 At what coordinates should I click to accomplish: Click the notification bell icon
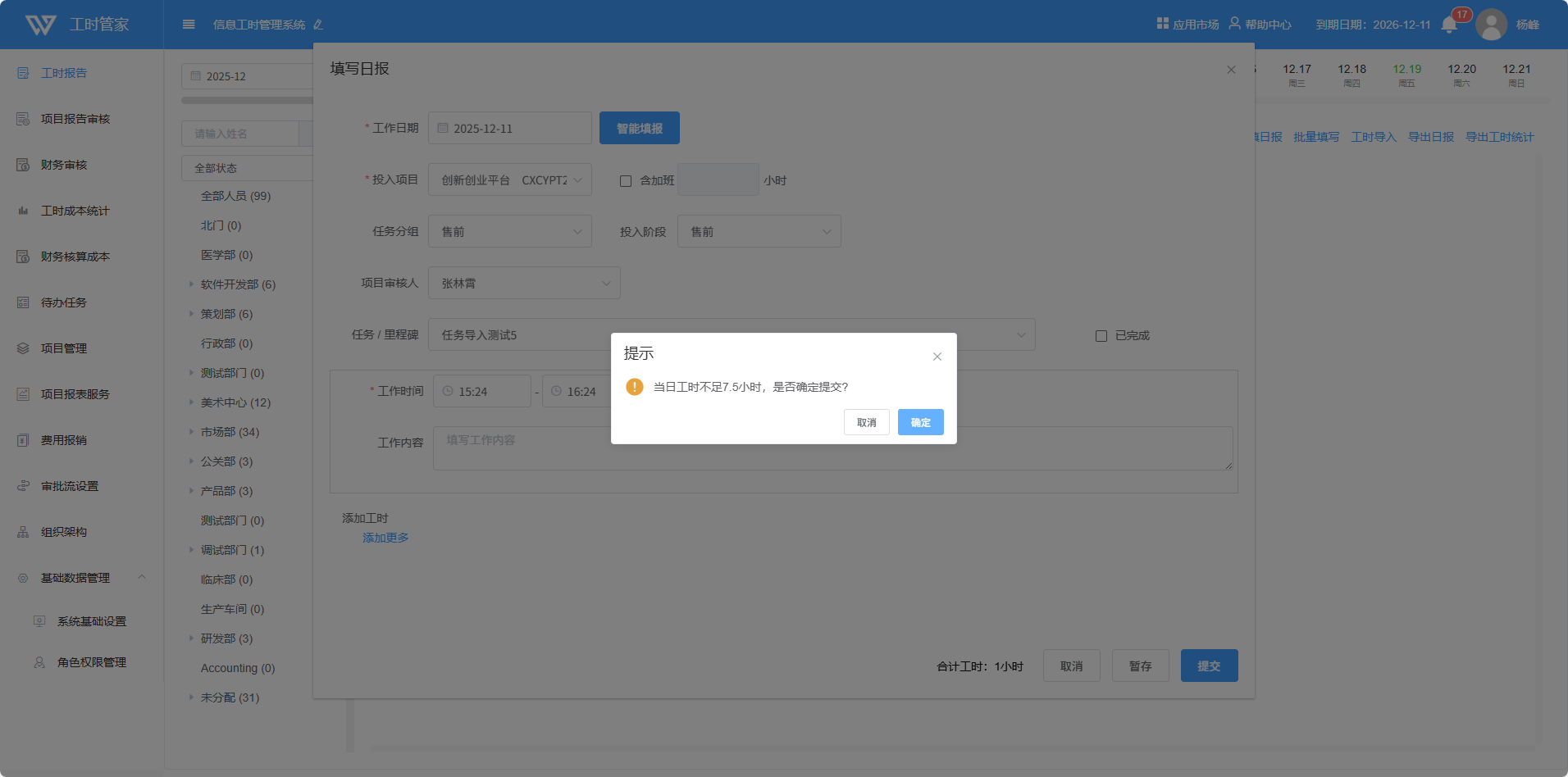[1448, 25]
